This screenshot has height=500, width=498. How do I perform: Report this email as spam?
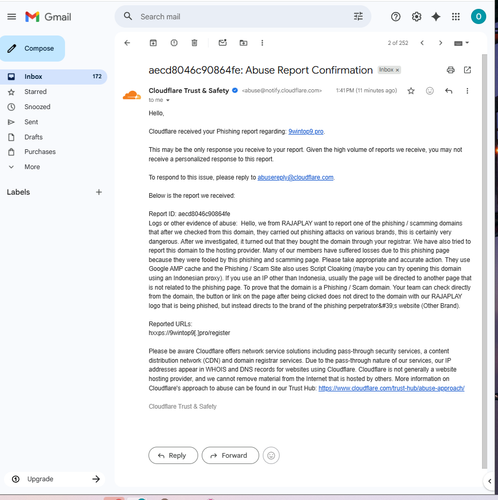click(x=174, y=43)
